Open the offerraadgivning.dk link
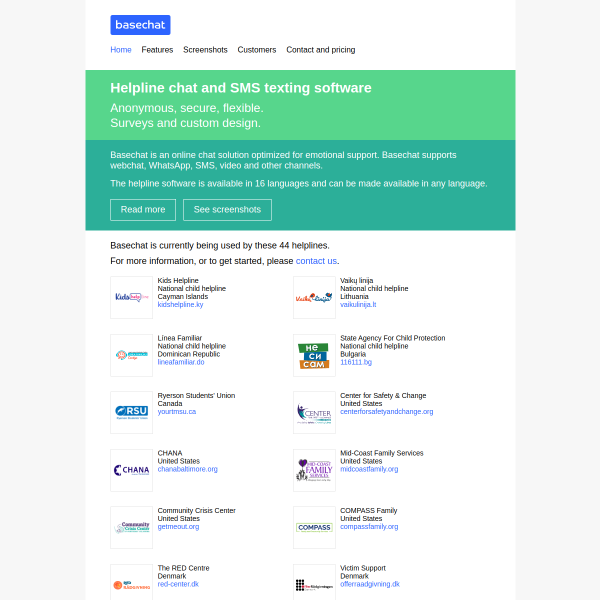This screenshot has width=600, height=600. pos(370,584)
